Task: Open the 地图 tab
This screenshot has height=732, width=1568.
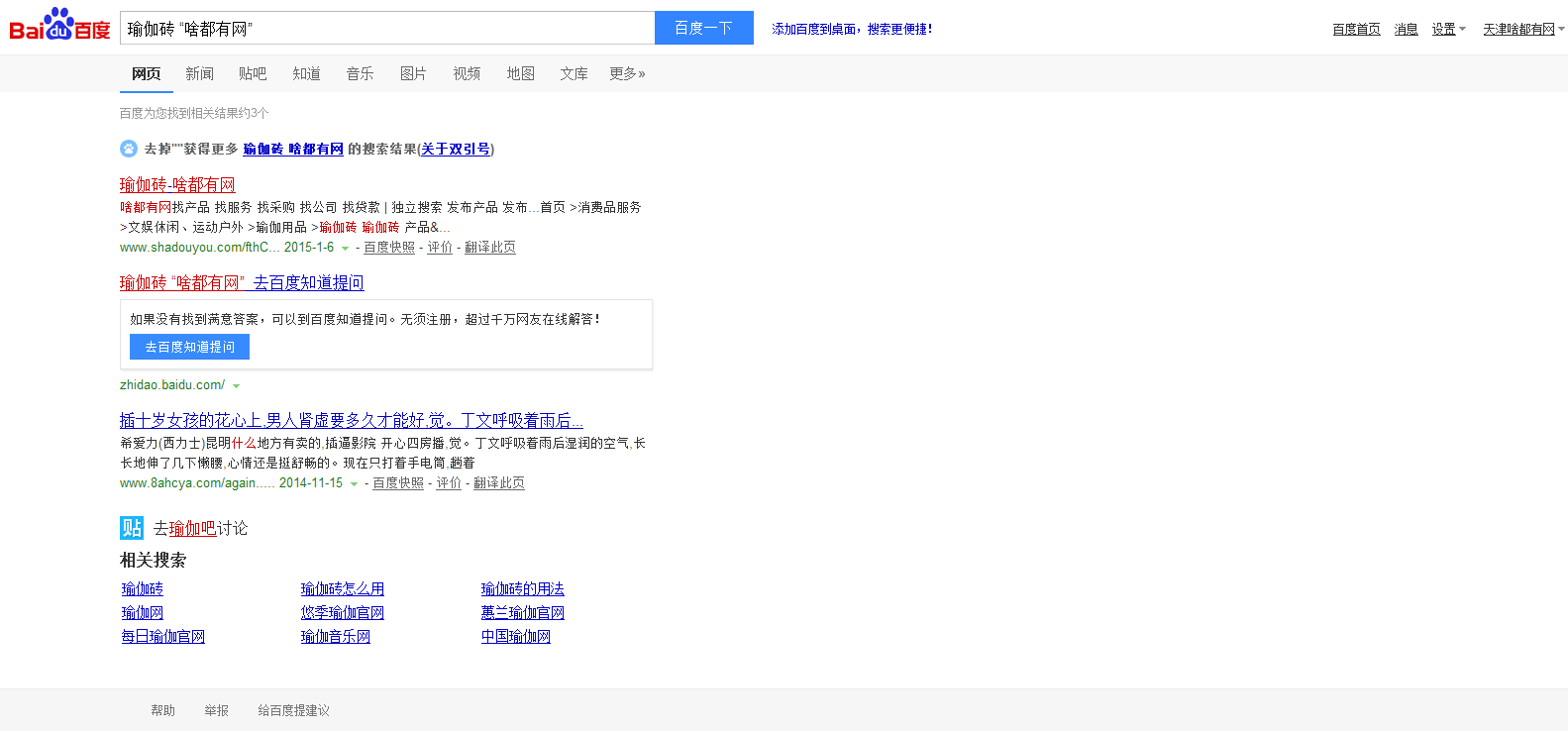Action: [x=520, y=74]
